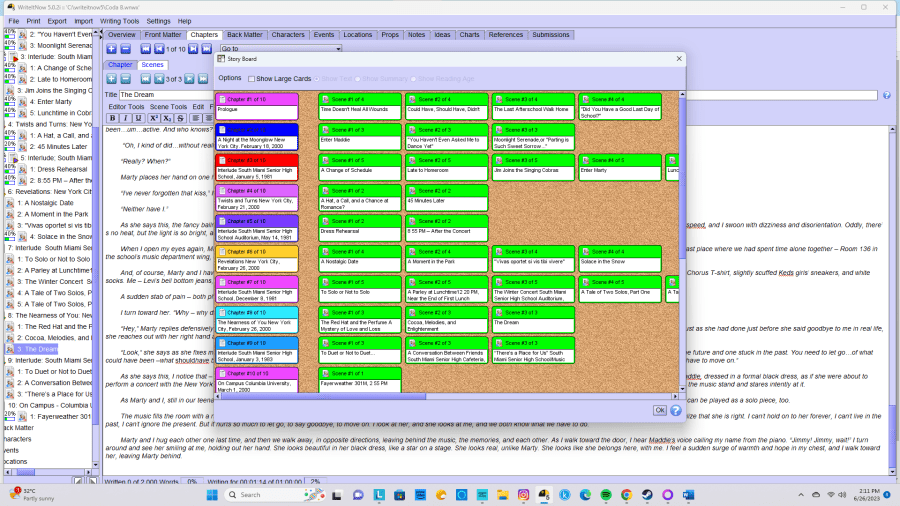
Task: Open the Submissions tab
Action: point(550,35)
